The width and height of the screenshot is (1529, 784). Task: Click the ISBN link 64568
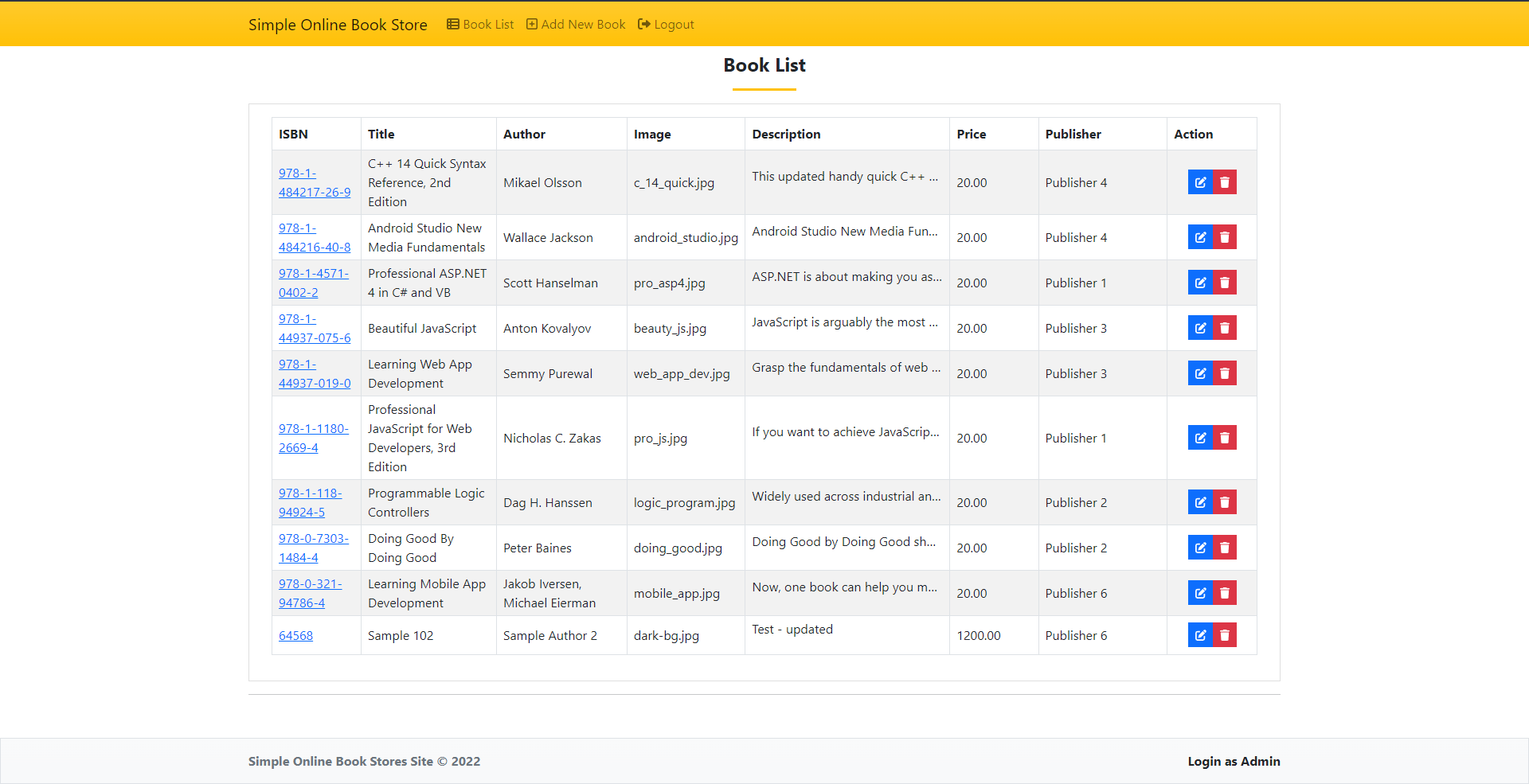tap(295, 634)
